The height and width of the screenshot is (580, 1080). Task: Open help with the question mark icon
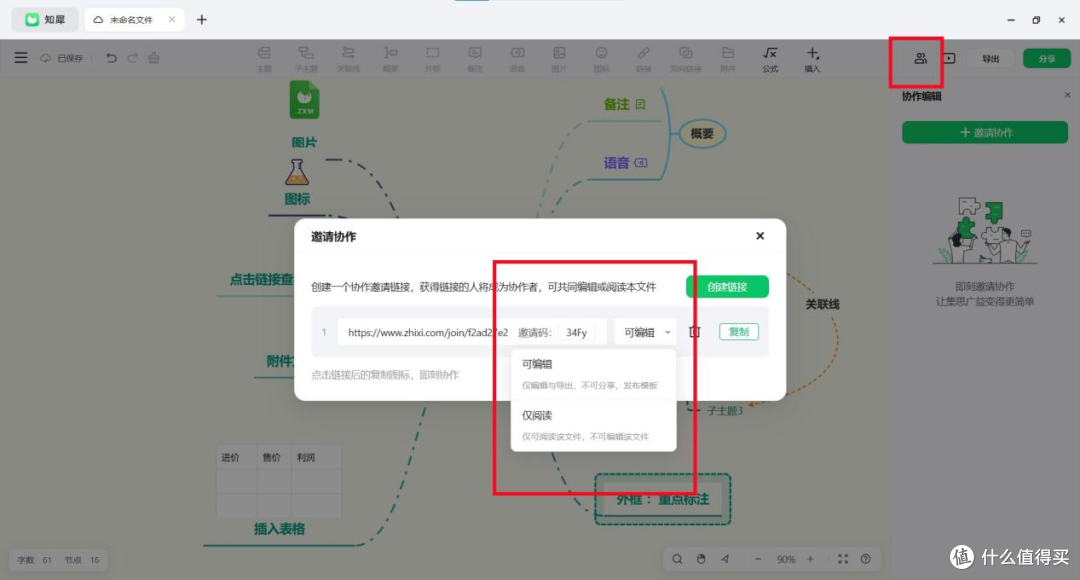point(866,559)
